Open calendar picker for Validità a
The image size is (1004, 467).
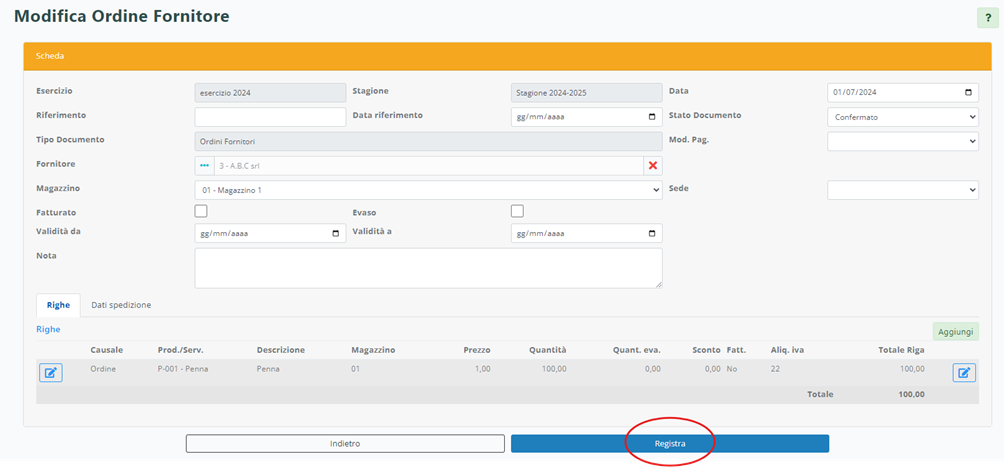[652, 234]
